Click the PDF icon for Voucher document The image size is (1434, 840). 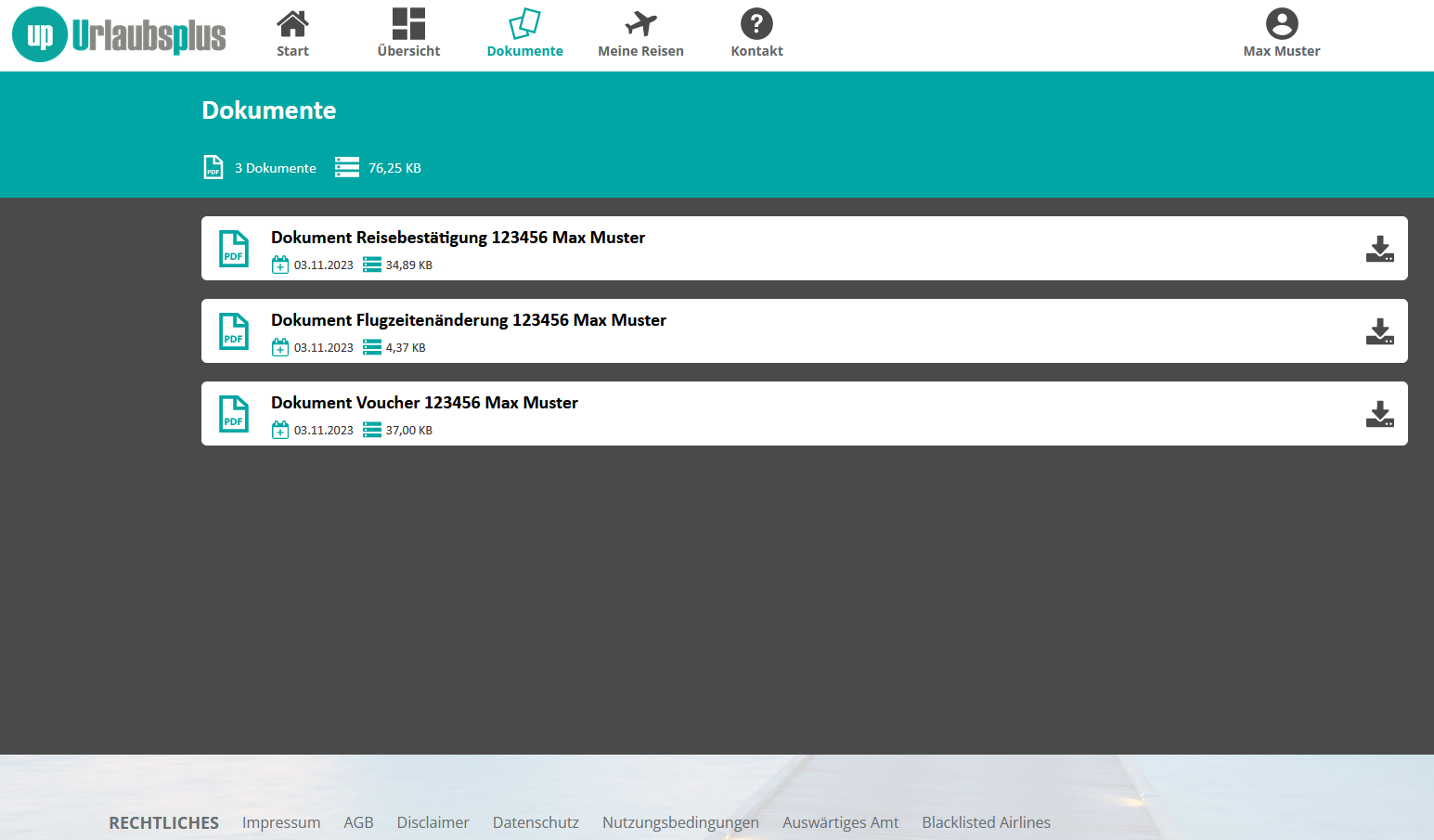coord(234,414)
